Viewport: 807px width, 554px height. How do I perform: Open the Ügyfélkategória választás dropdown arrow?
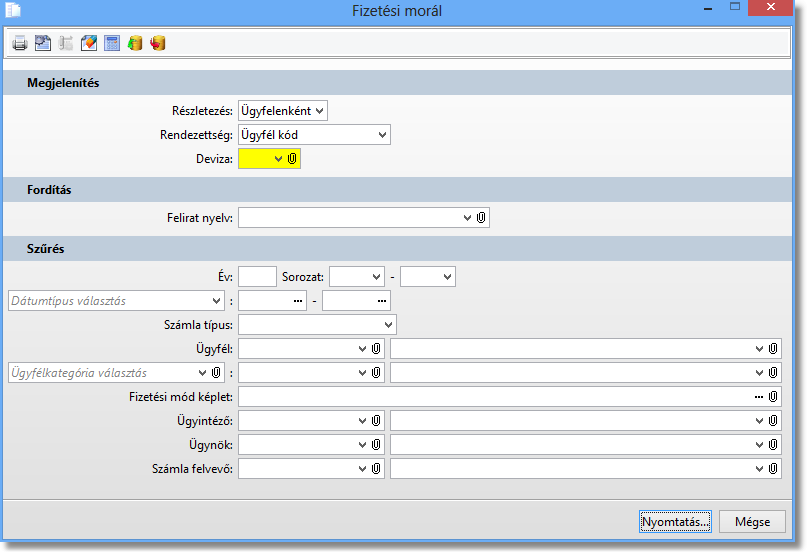(x=202, y=373)
